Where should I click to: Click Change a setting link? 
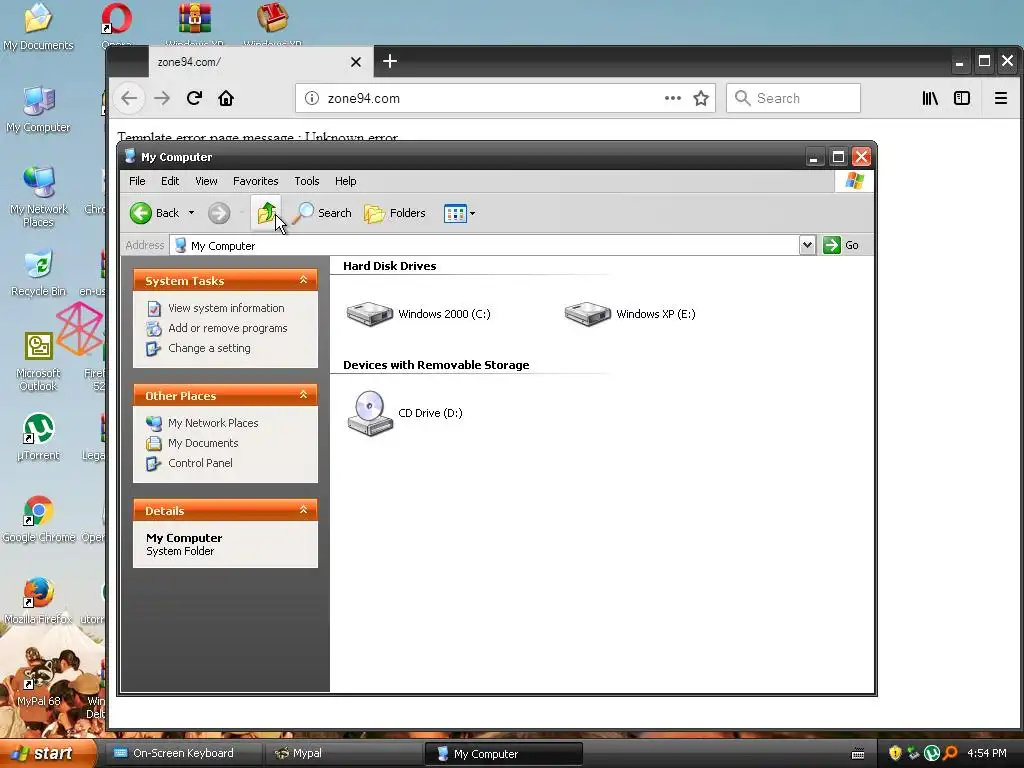coord(209,348)
